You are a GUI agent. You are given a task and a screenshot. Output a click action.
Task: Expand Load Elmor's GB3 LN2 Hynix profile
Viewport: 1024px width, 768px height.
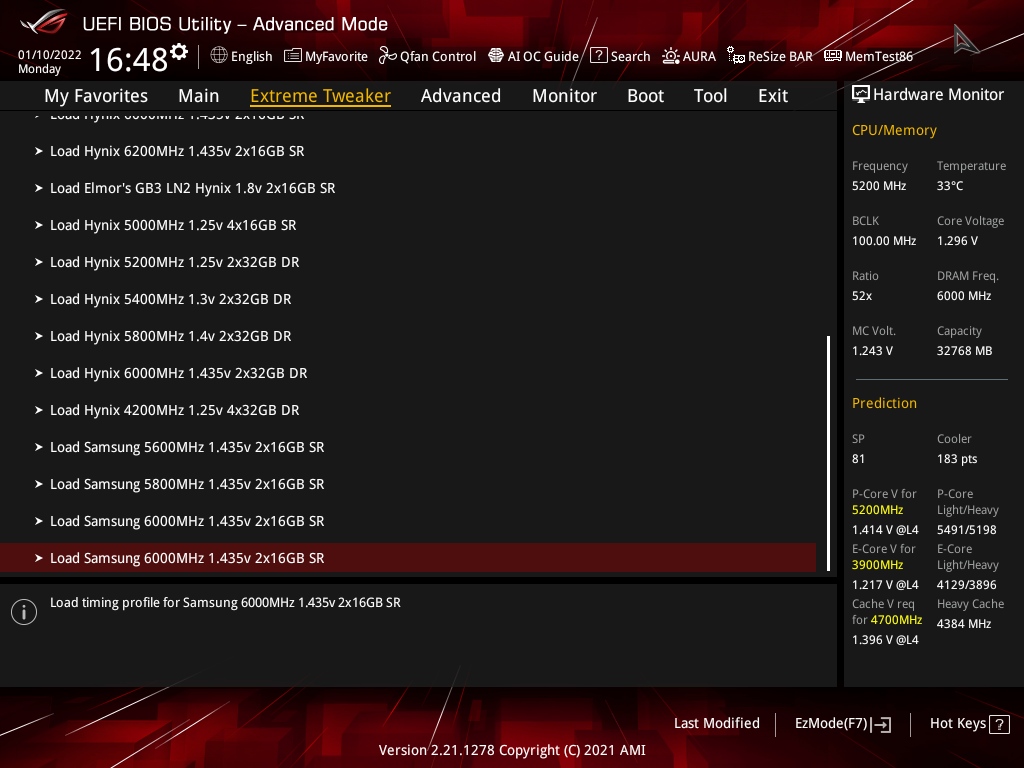coord(408,188)
